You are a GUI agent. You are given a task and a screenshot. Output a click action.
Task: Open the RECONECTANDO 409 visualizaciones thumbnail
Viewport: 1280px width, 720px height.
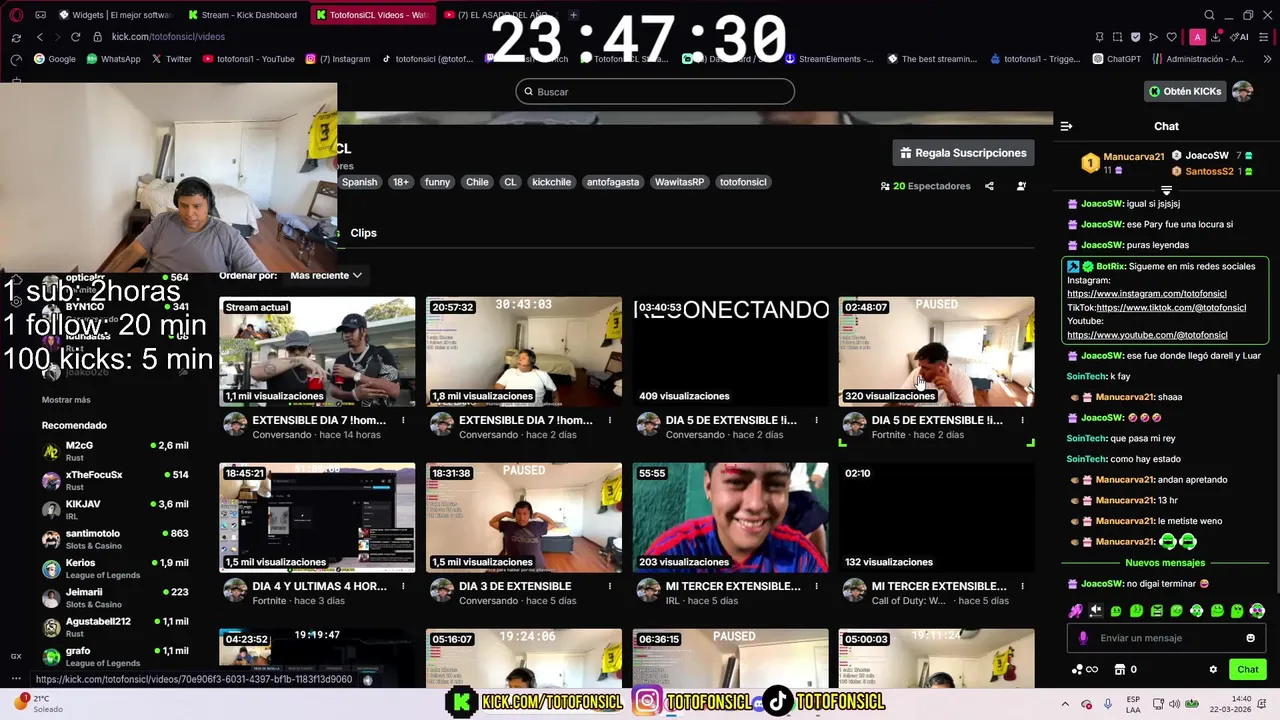(x=730, y=351)
